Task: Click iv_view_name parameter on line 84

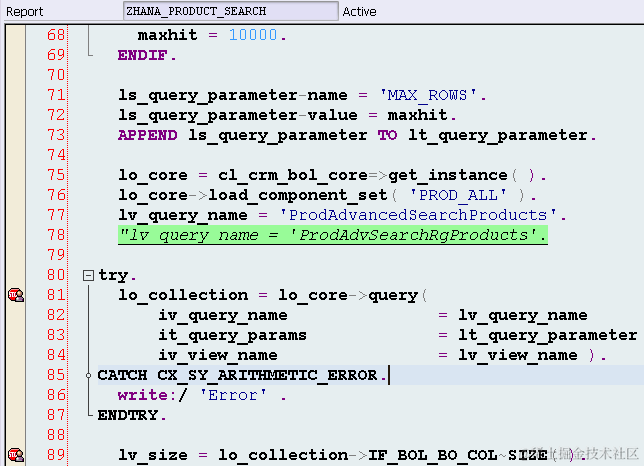Action: click(218, 355)
